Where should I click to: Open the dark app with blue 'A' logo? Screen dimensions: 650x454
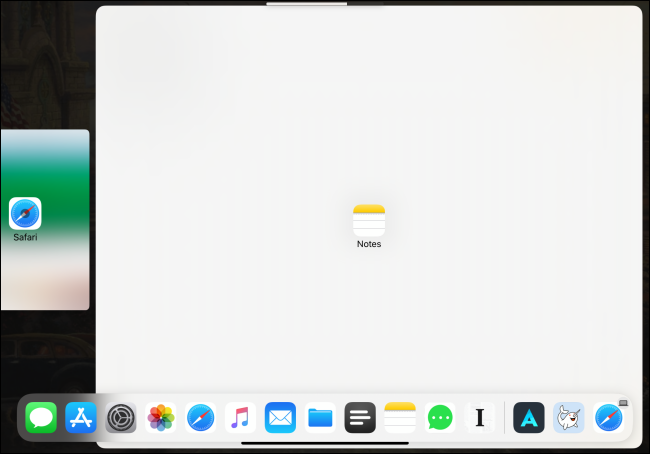(x=529, y=417)
